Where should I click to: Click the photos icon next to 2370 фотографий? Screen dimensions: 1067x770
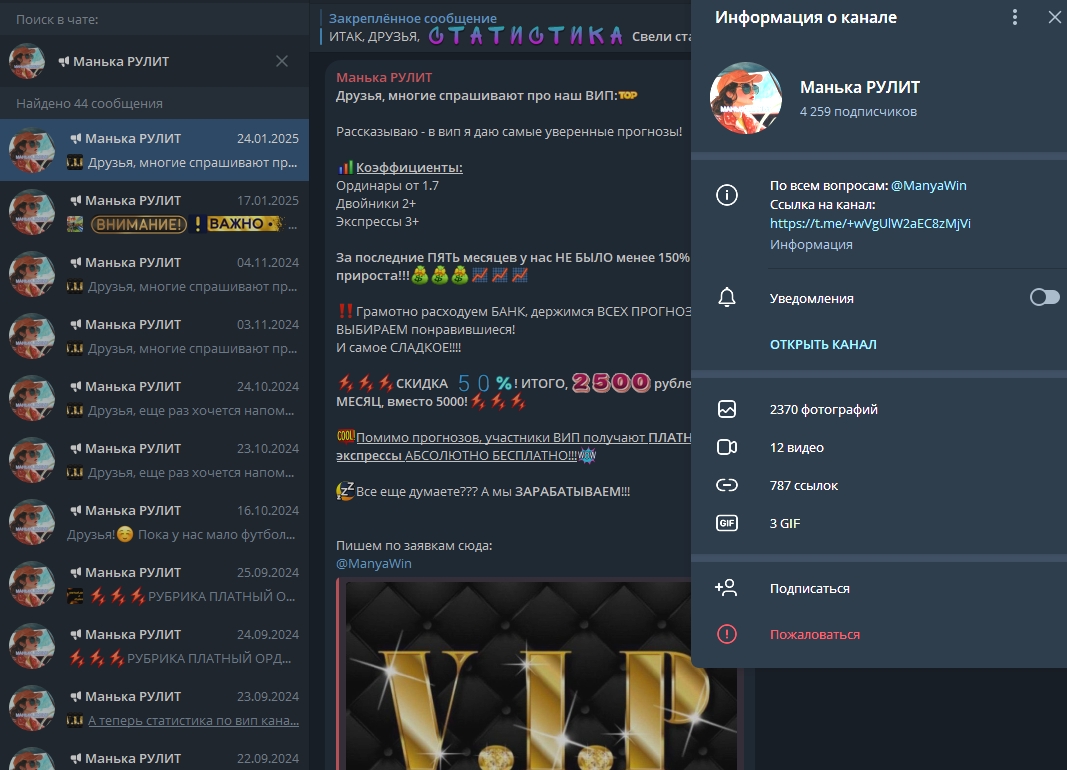coord(727,409)
